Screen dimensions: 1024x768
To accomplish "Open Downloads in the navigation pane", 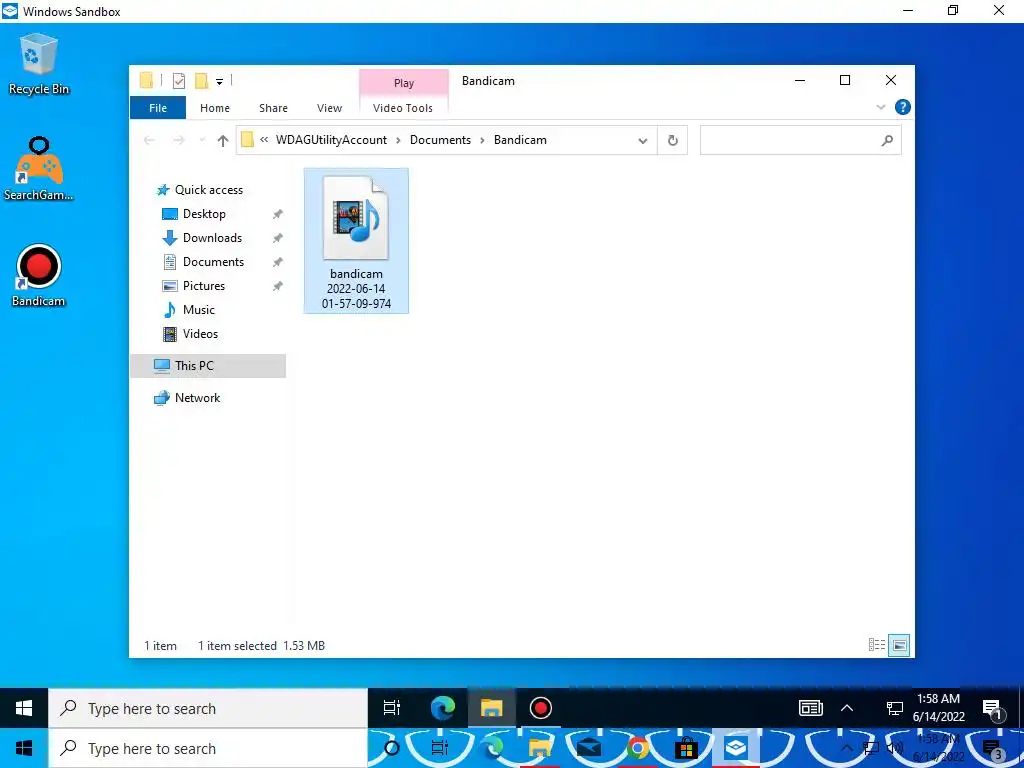I will point(212,238).
